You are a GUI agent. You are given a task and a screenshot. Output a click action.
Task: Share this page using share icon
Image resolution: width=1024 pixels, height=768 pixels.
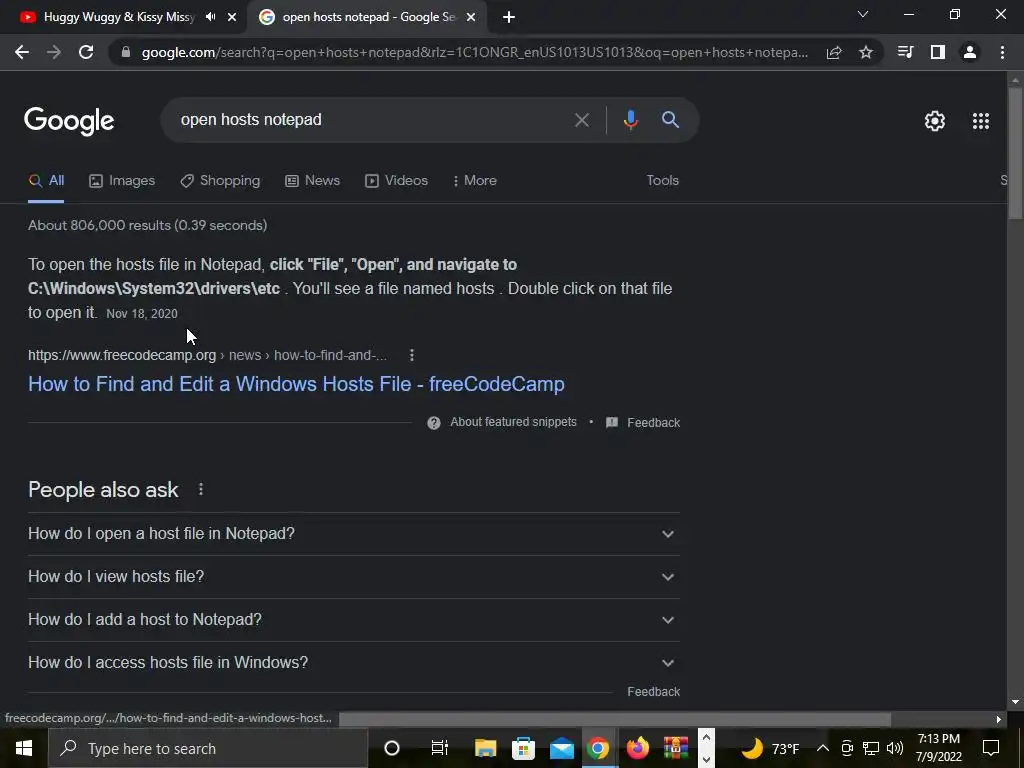click(x=834, y=52)
